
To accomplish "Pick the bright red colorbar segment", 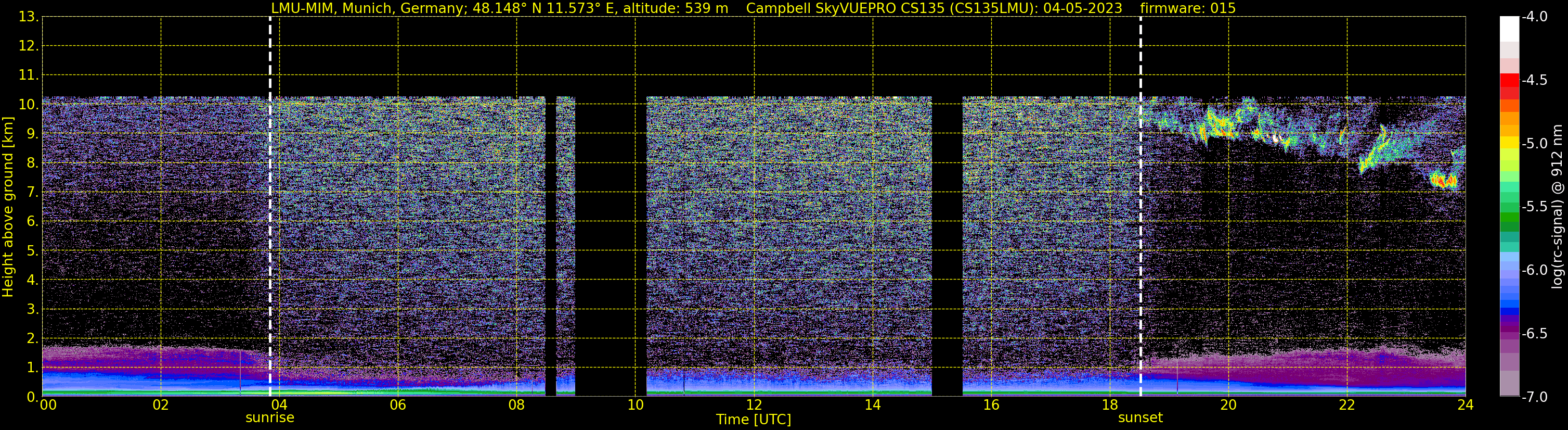I will [1510, 80].
